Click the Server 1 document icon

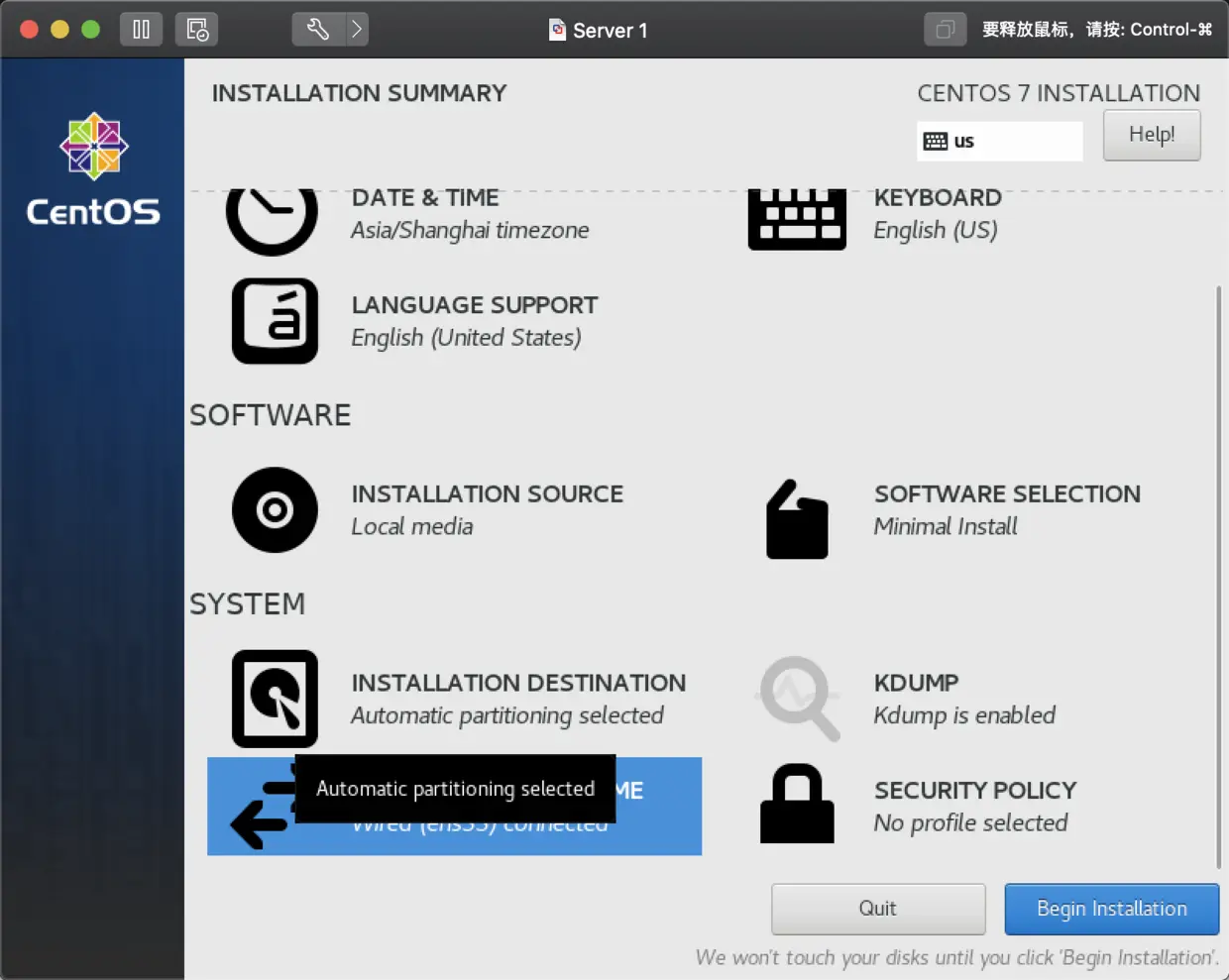[558, 30]
